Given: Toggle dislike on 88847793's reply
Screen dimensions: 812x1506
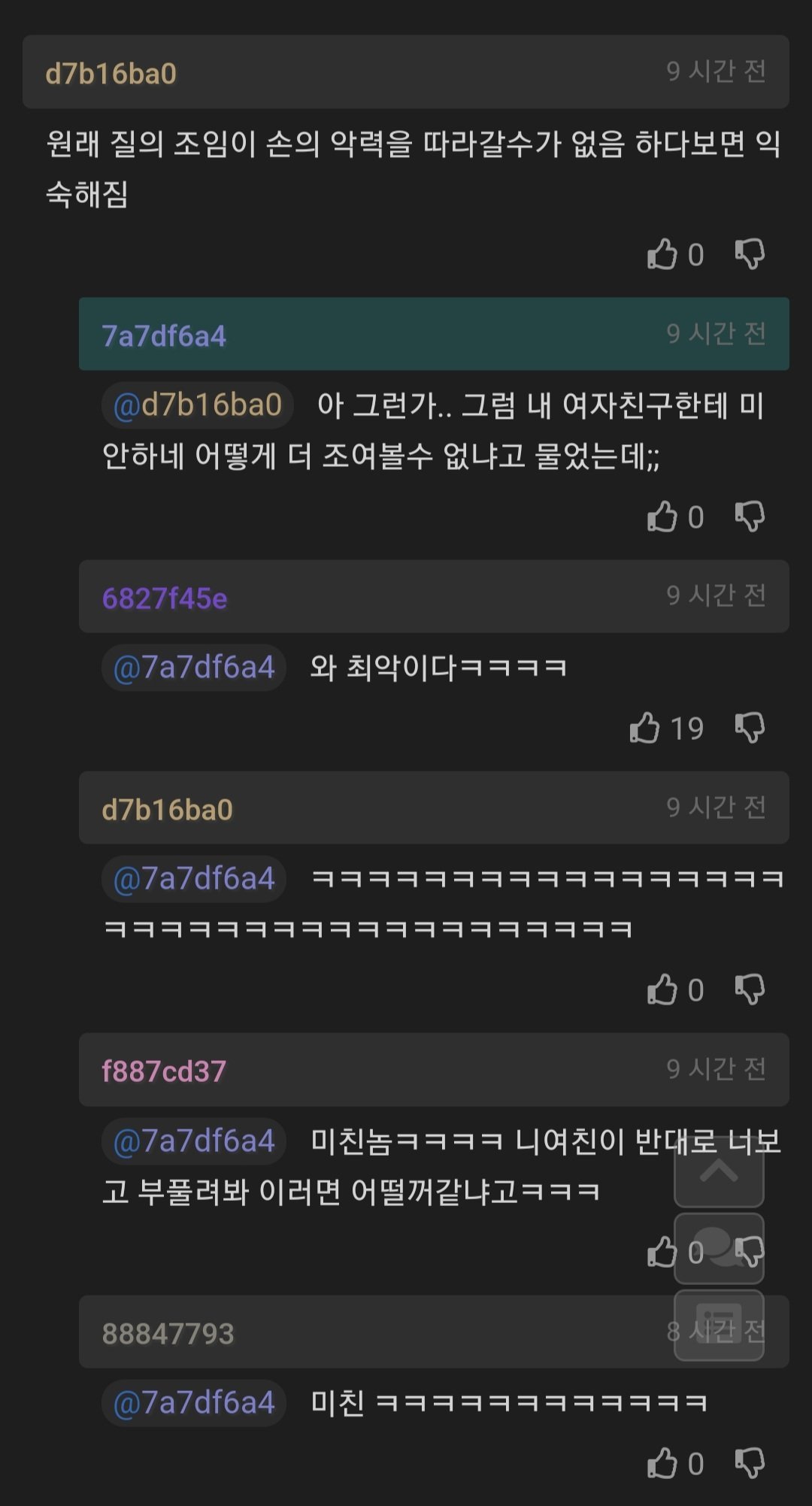Looking at the screenshot, I should [x=750, y=1463].
